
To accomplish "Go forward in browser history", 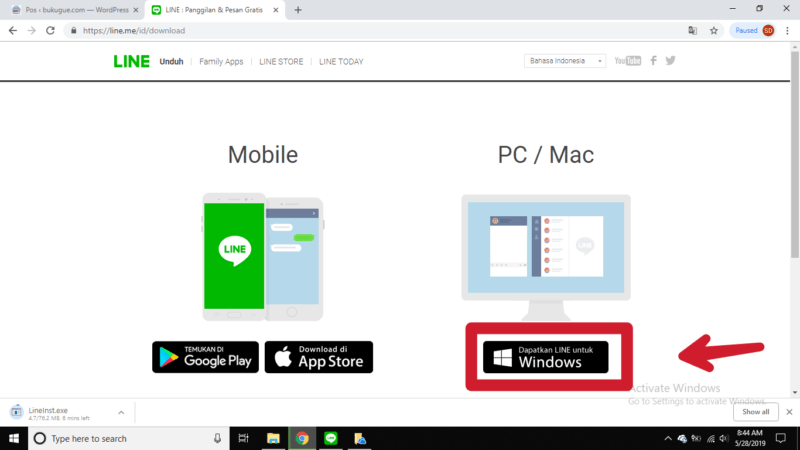I will (32, 31).
